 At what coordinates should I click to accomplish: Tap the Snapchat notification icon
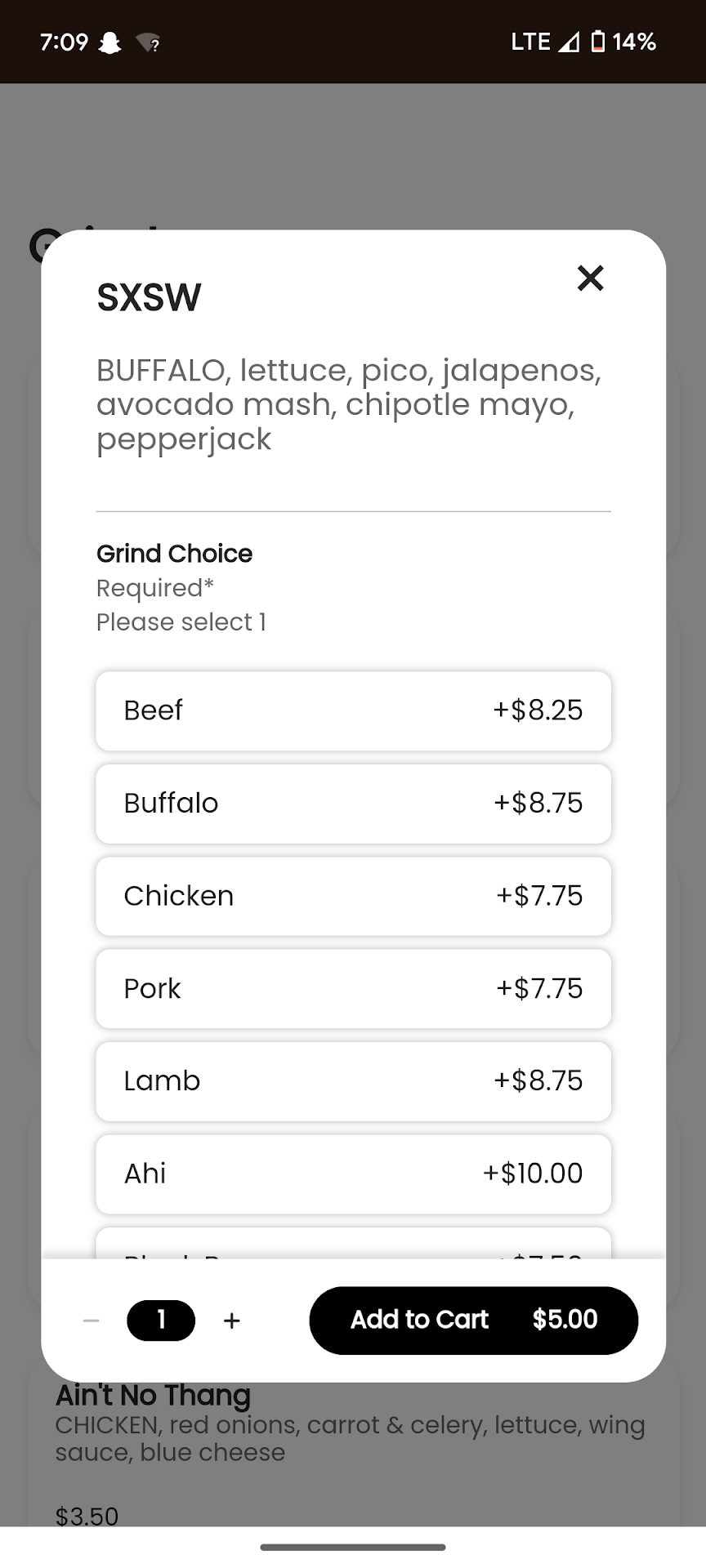pos(109,42)
